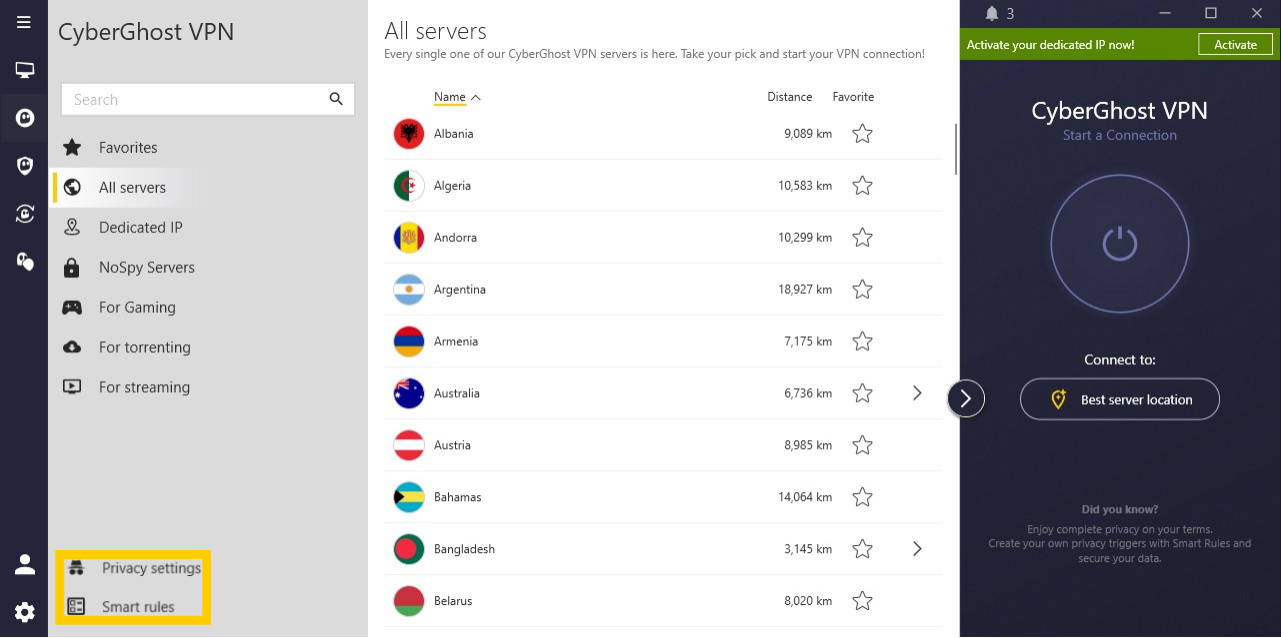Open the account profile icon

pyautogui.click(x=24, y=564)
